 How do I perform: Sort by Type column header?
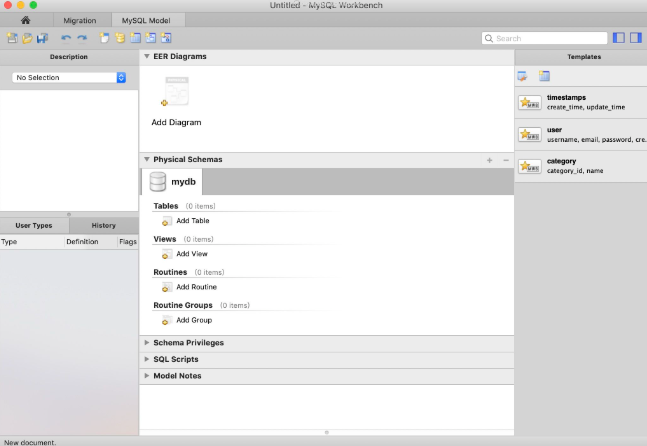(32, 242)
